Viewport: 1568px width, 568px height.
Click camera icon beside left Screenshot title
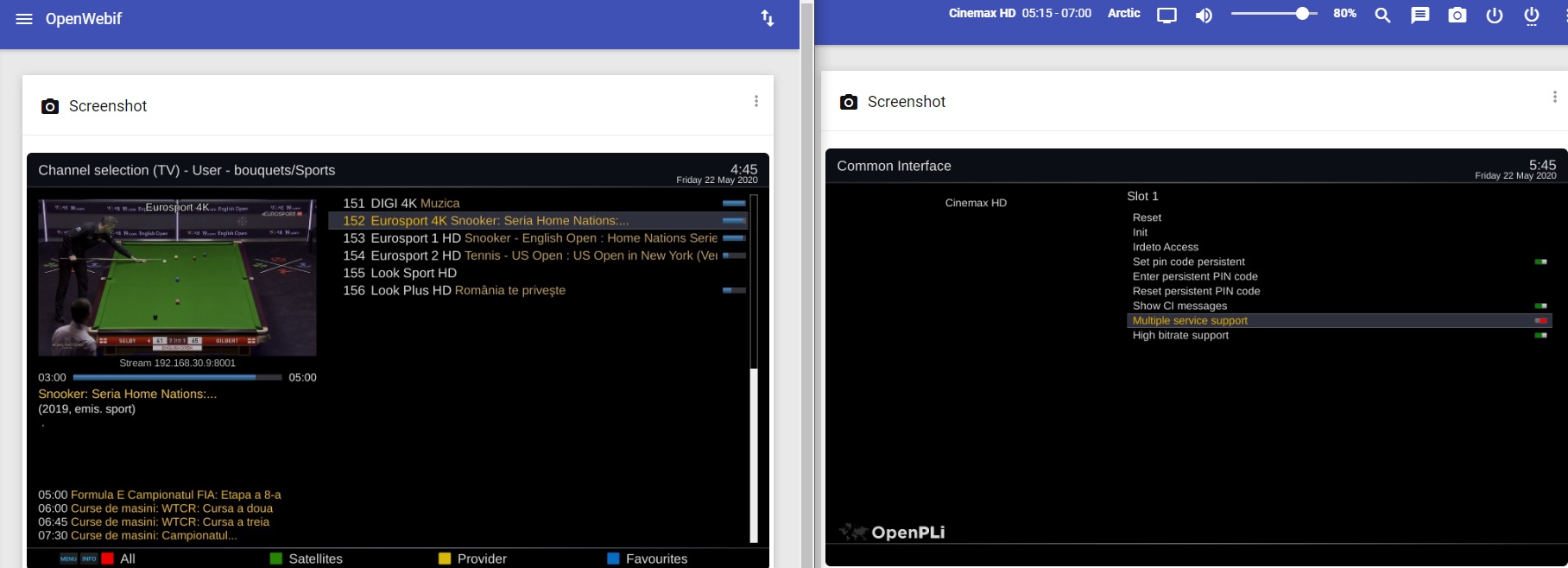50,106
